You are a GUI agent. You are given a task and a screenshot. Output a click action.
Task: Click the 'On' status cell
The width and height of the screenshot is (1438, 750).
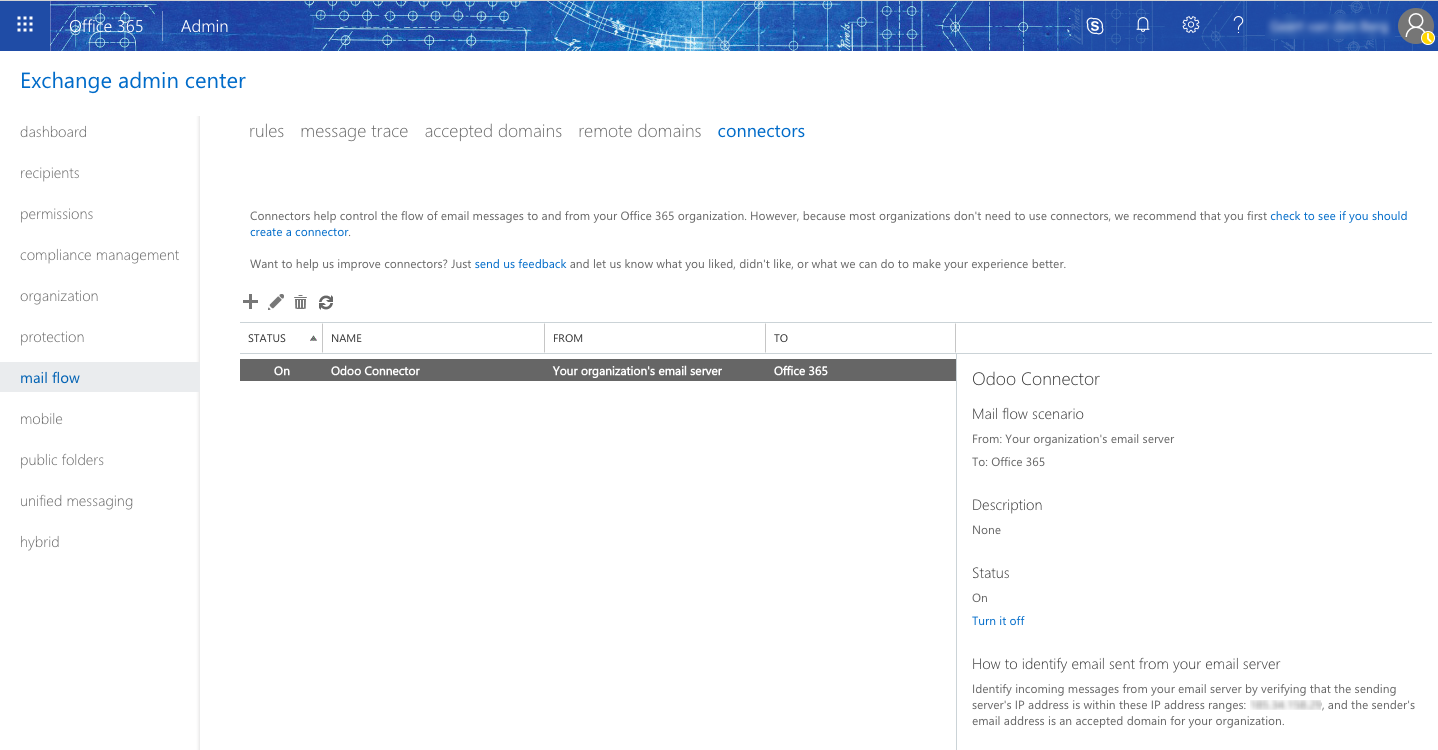click(282, 371)
